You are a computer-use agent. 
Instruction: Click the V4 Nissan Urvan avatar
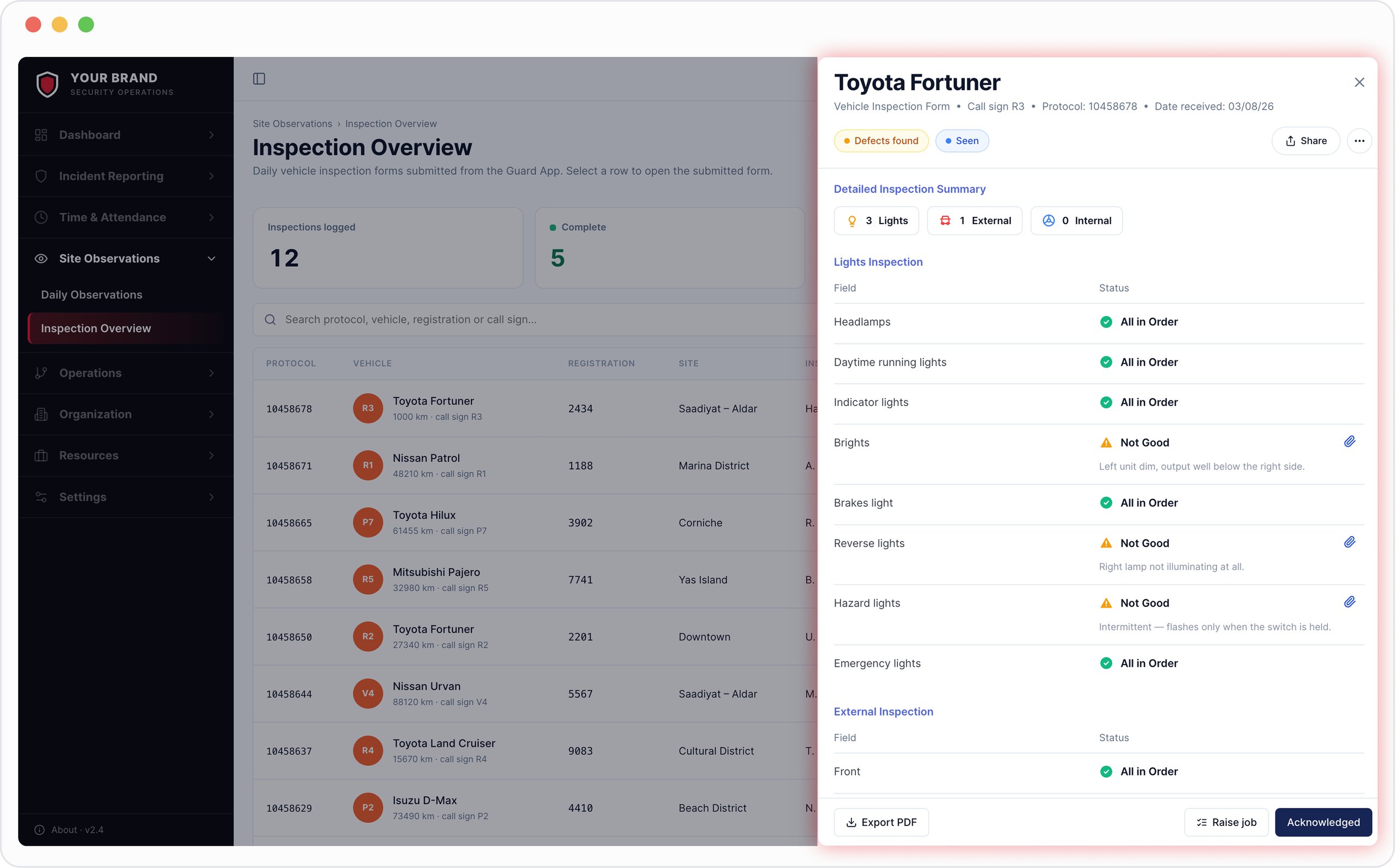coord(367,693)
